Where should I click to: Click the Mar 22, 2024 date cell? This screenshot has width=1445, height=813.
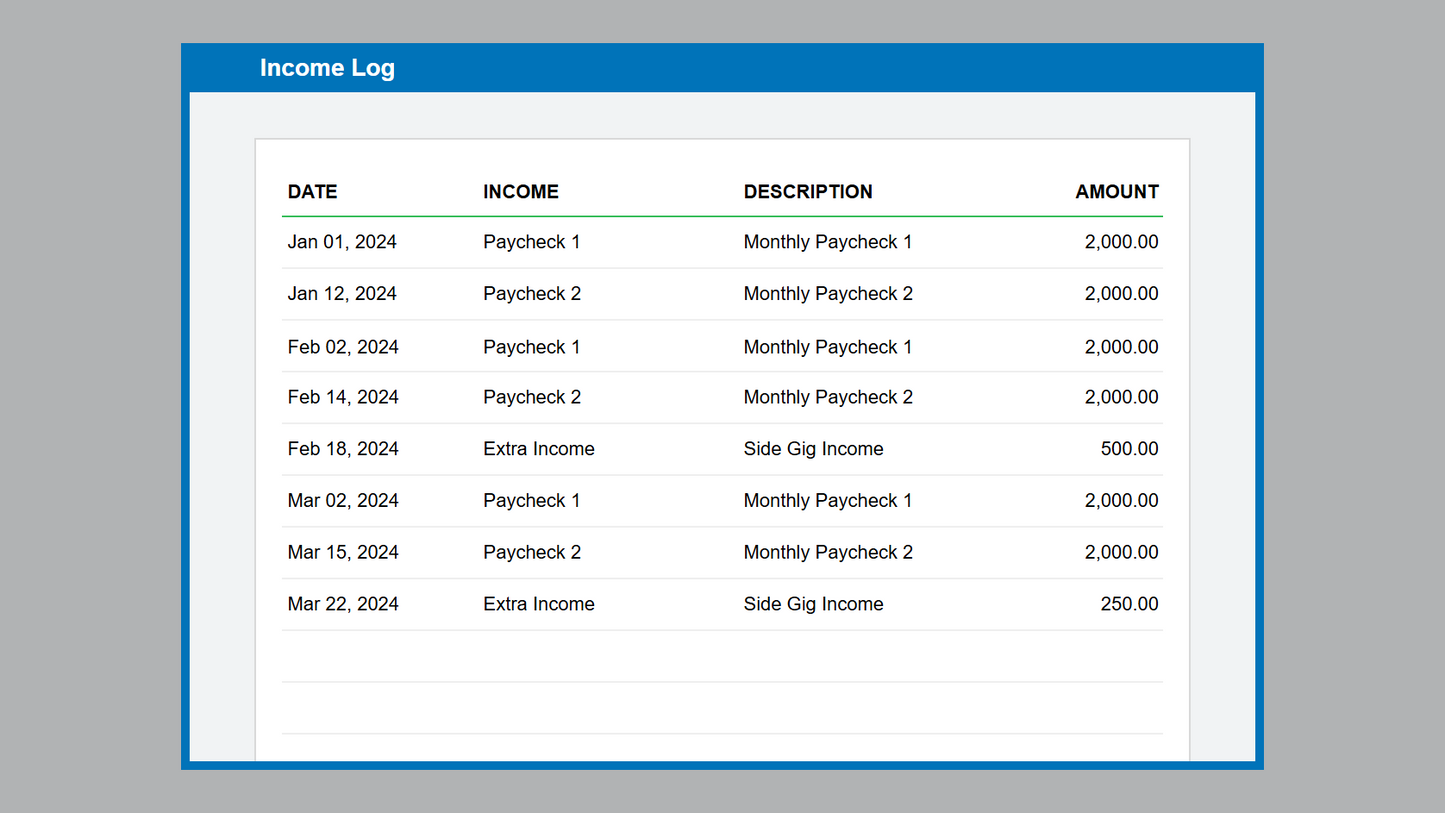pos(343,604)
